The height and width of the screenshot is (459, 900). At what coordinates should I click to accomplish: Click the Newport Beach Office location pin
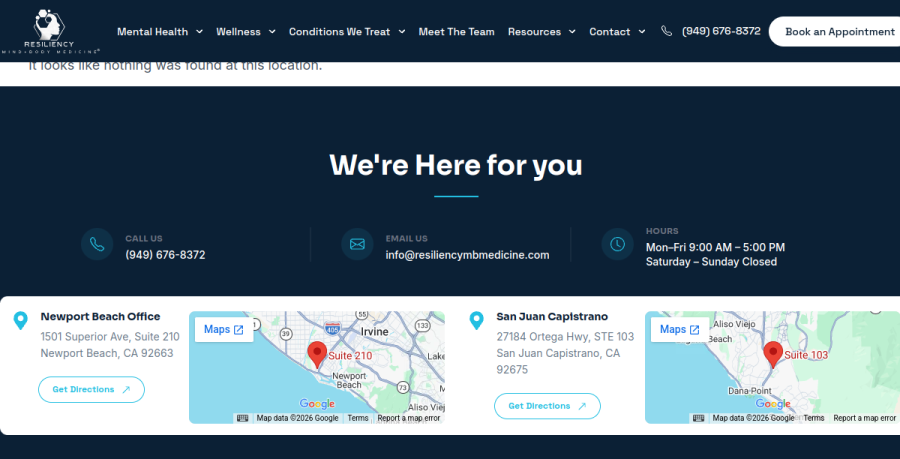[21, 321]
